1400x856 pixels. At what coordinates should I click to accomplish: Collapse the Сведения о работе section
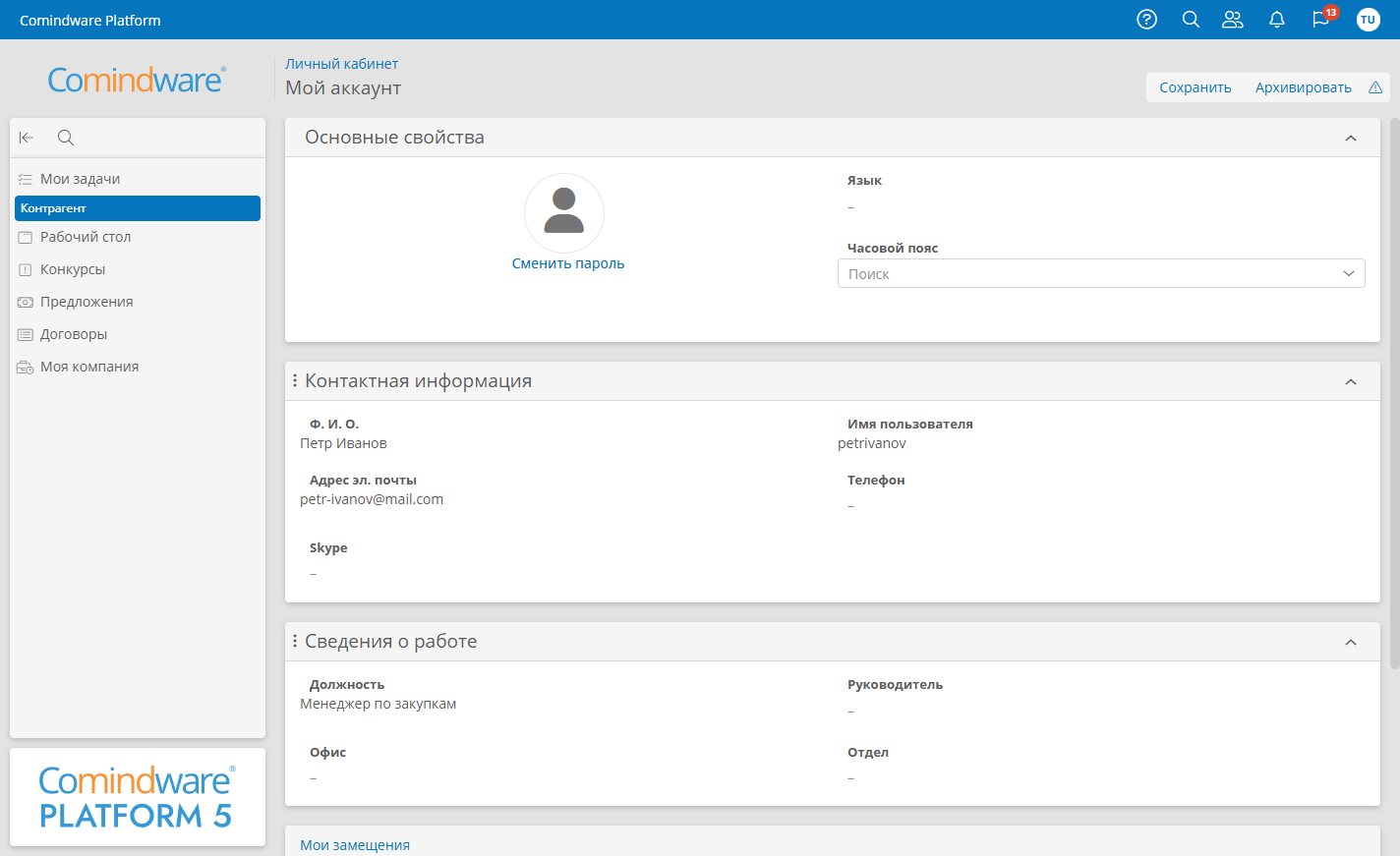point(1351,642)
